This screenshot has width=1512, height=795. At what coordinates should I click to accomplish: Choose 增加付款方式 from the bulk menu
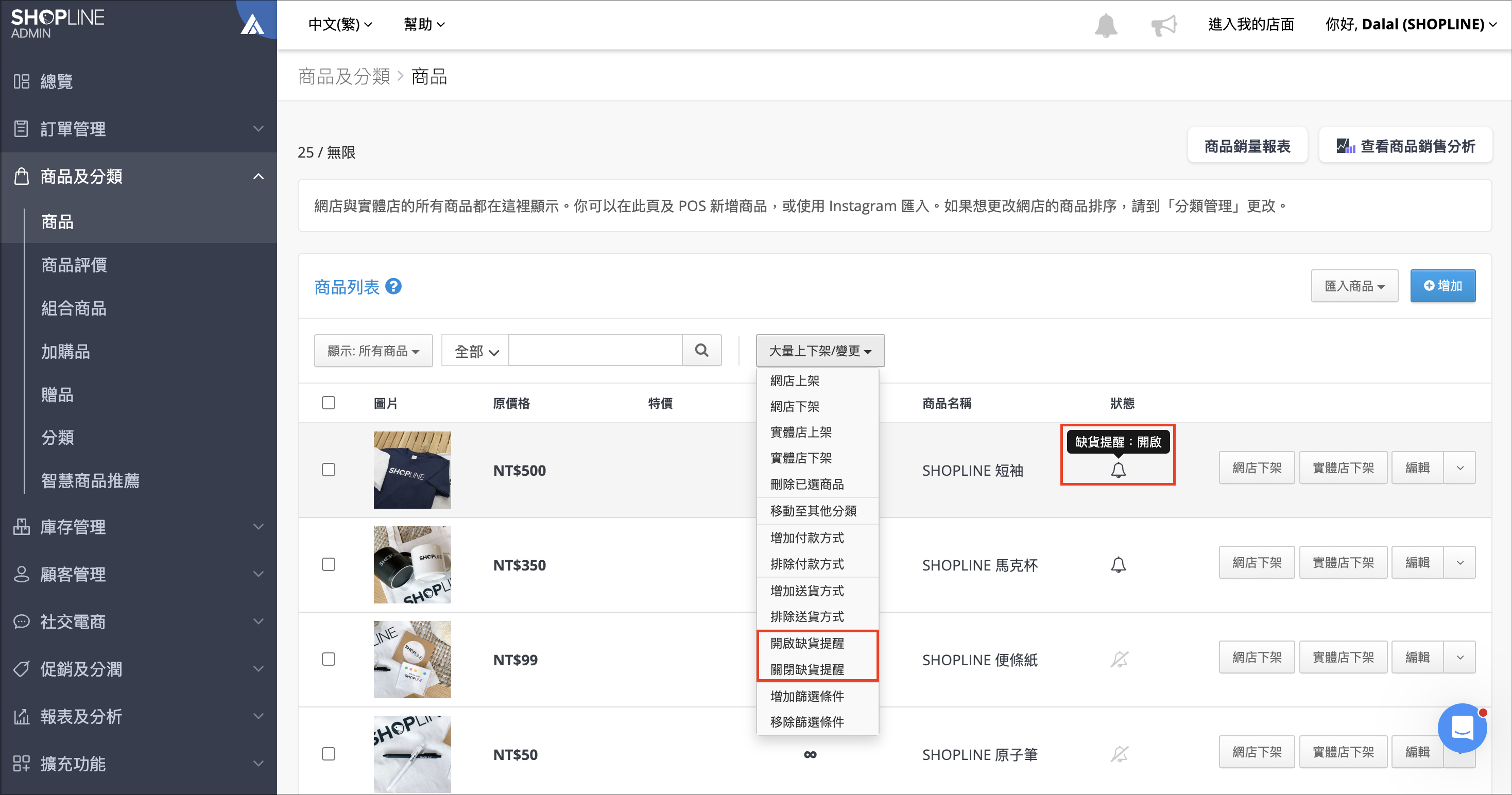point(818,538)
